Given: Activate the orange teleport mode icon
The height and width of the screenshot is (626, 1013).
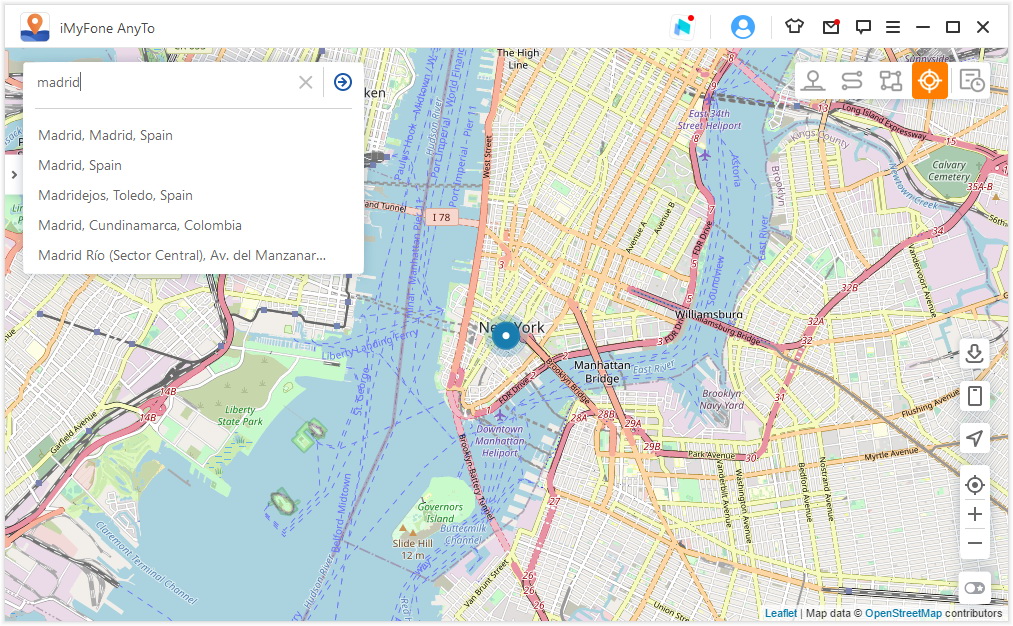Looking at the screenshot, I should pos(929,81).
